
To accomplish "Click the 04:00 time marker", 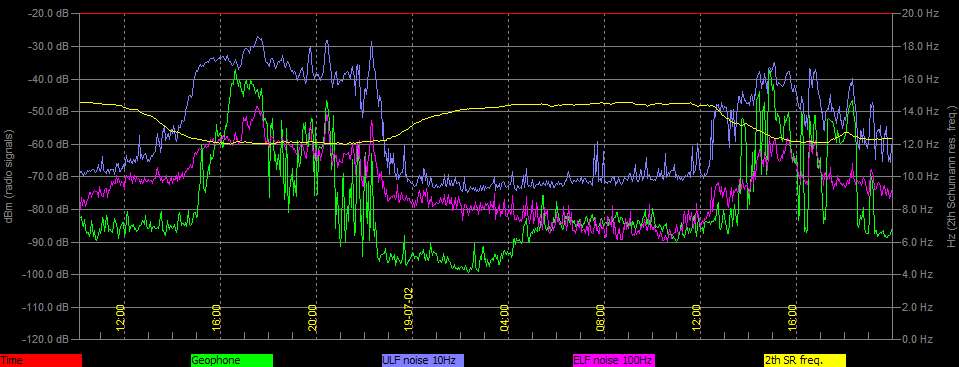I will 505,318.
